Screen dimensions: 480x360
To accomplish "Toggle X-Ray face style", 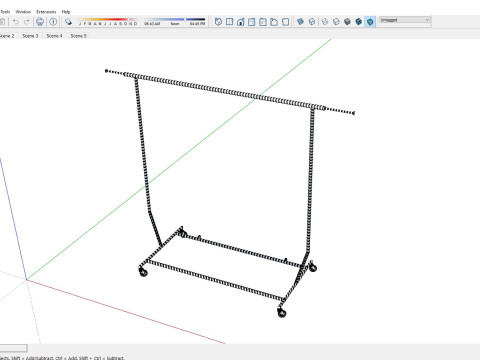I will [x=300, y=22].
